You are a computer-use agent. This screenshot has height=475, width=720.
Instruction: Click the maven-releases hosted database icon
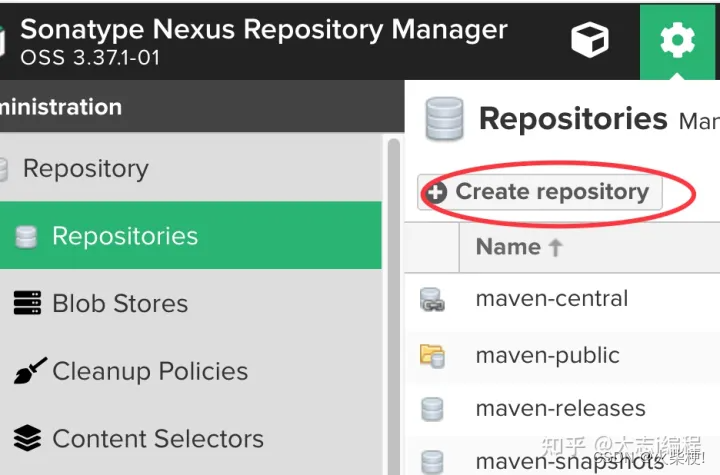click(432, 409)
